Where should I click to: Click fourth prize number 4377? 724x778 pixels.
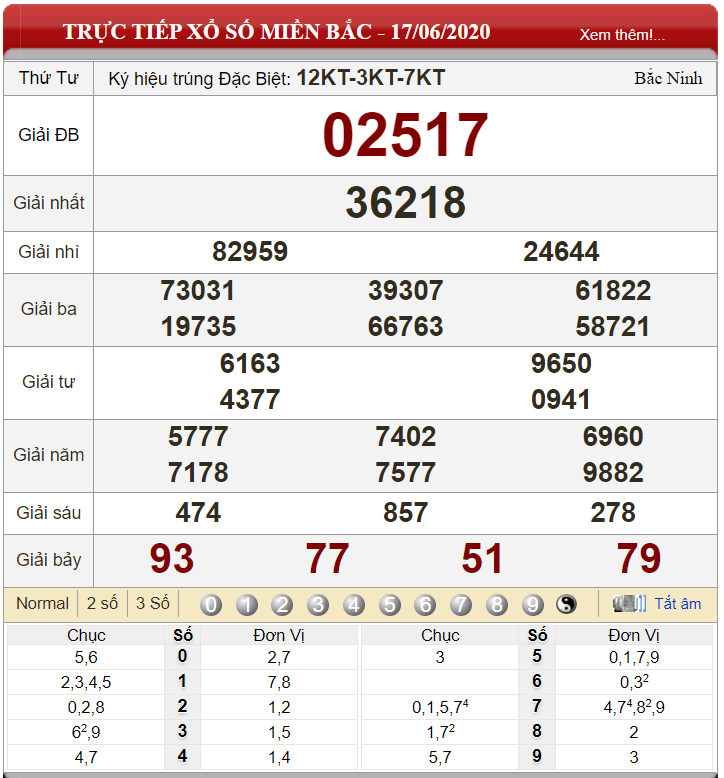pyautogui.click(x=250, y=399)
